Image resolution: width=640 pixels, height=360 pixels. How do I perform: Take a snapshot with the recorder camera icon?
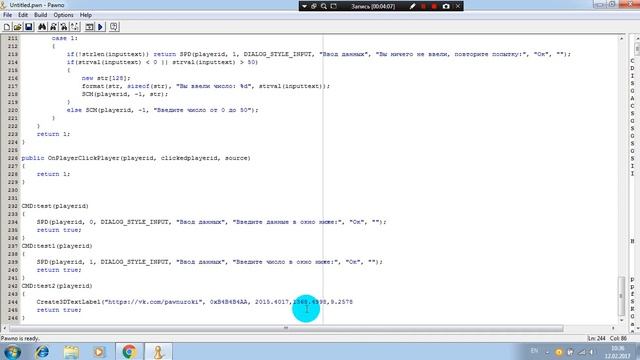point(446,6)
